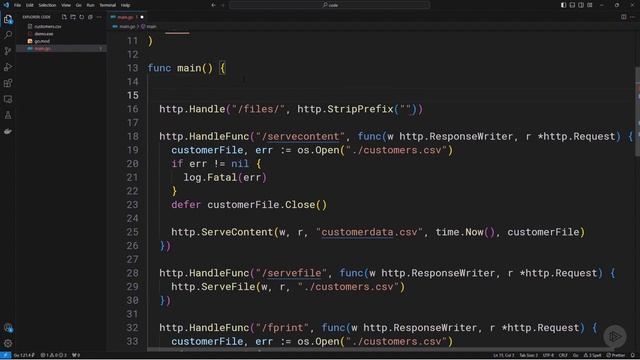
Task: Refresh the Explorer file list
Action: coord(82,17)
